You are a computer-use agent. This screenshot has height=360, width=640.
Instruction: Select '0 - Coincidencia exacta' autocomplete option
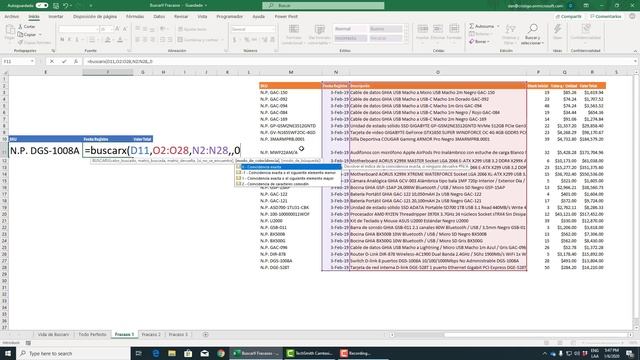pos(288,167)
